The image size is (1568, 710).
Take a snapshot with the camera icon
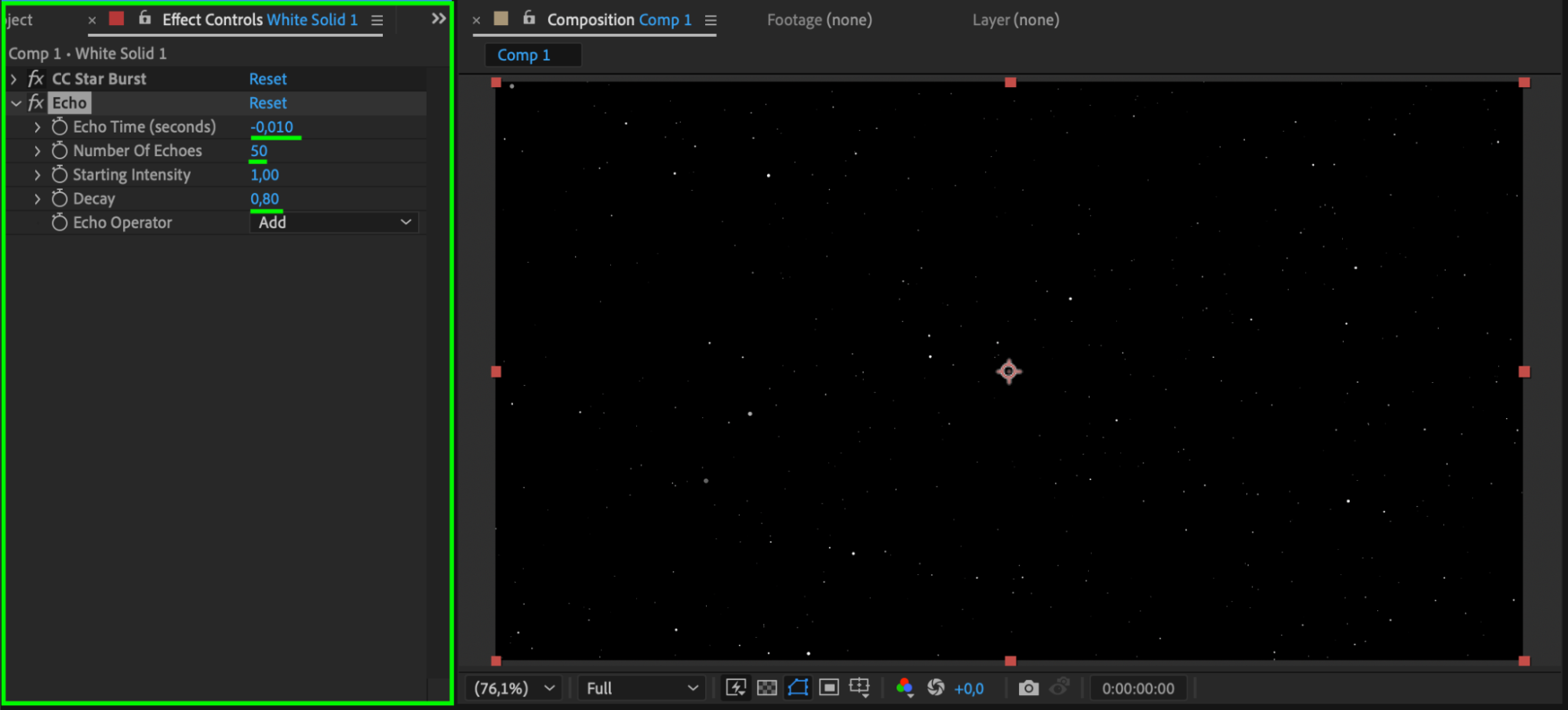click(1028, 688)
